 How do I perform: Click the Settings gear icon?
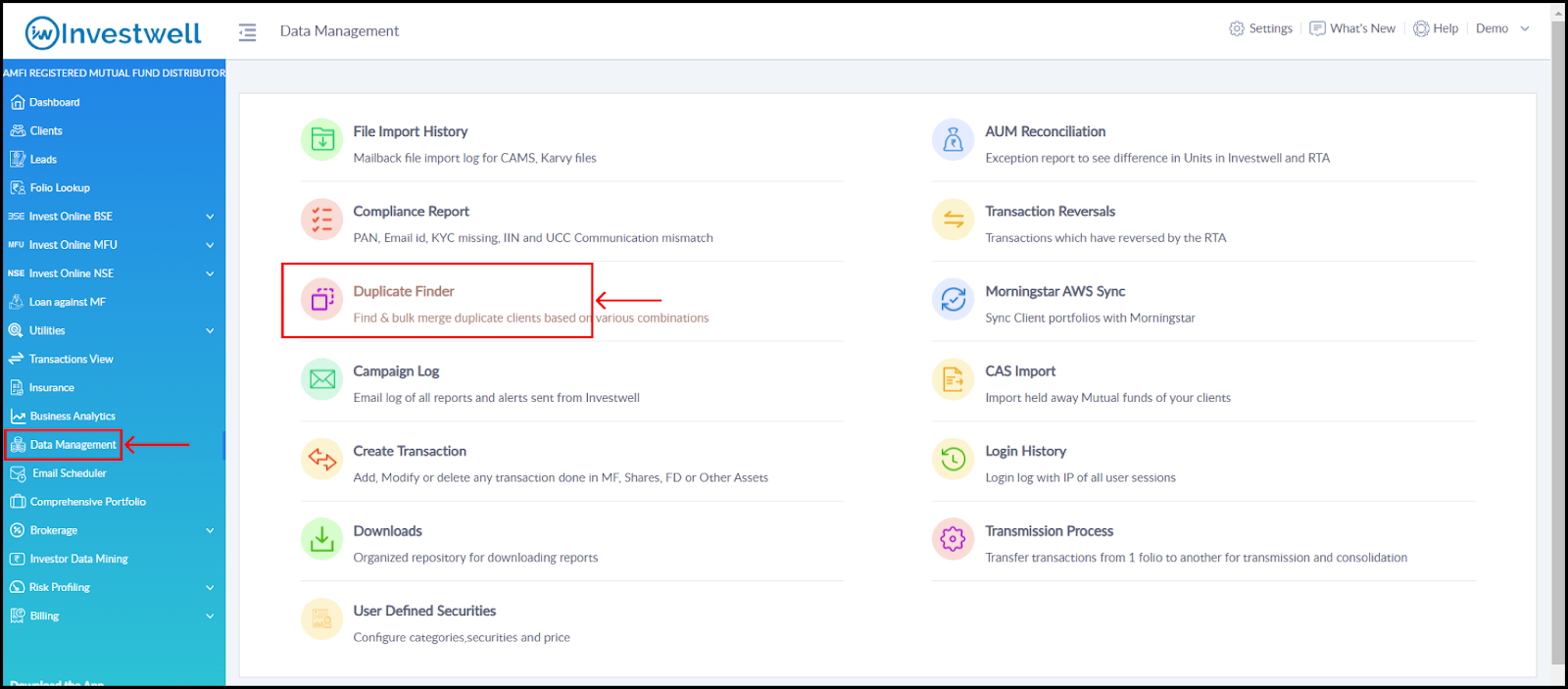point(1237,28)
